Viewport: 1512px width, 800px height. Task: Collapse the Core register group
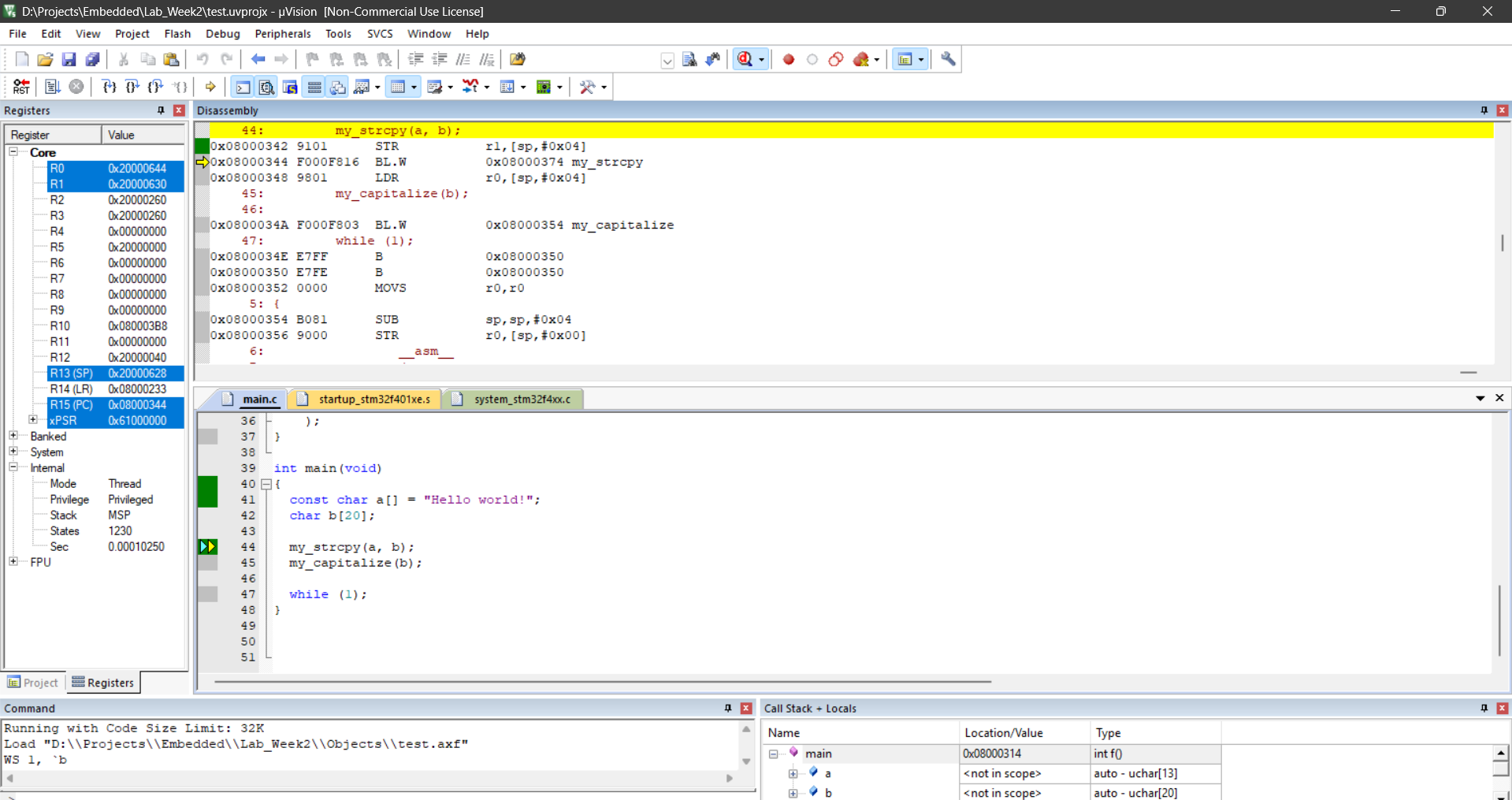[13, 152]
